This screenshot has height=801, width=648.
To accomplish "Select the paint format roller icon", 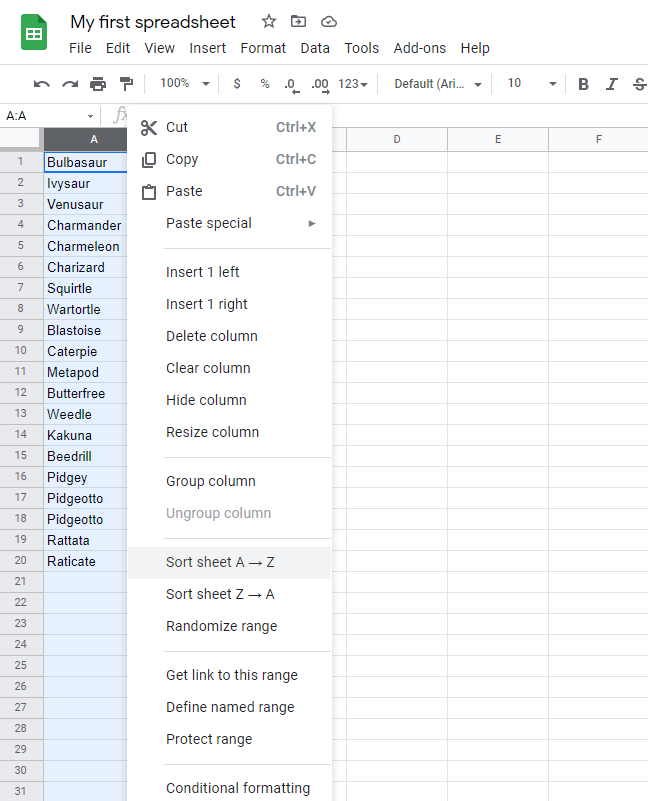I will (x=126, y=84).
